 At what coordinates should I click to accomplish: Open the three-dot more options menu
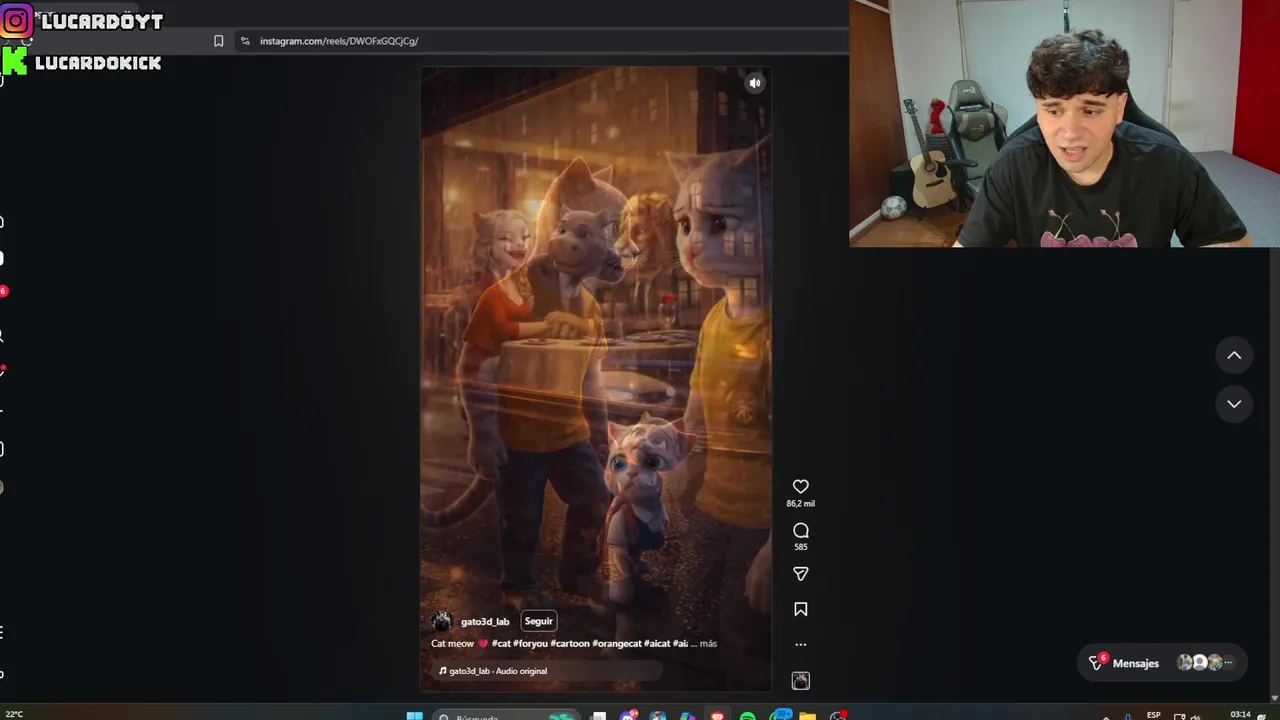point(800,645)
